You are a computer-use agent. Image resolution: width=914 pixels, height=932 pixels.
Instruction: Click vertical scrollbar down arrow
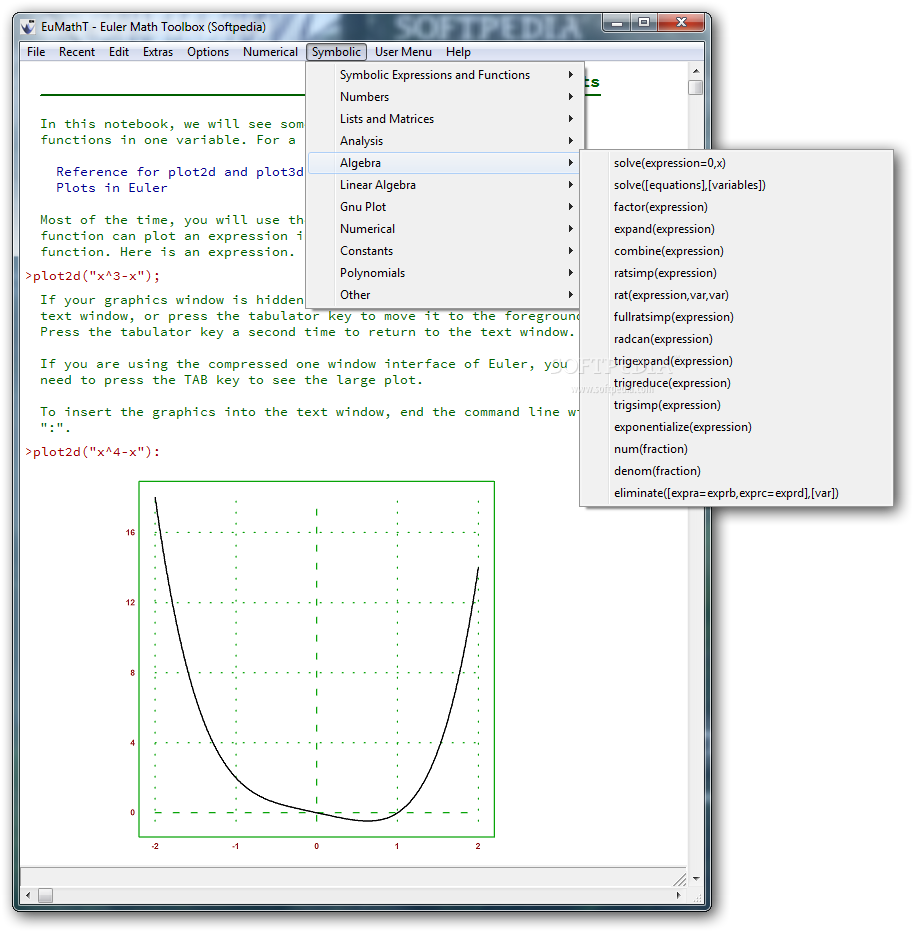(696, 878)
